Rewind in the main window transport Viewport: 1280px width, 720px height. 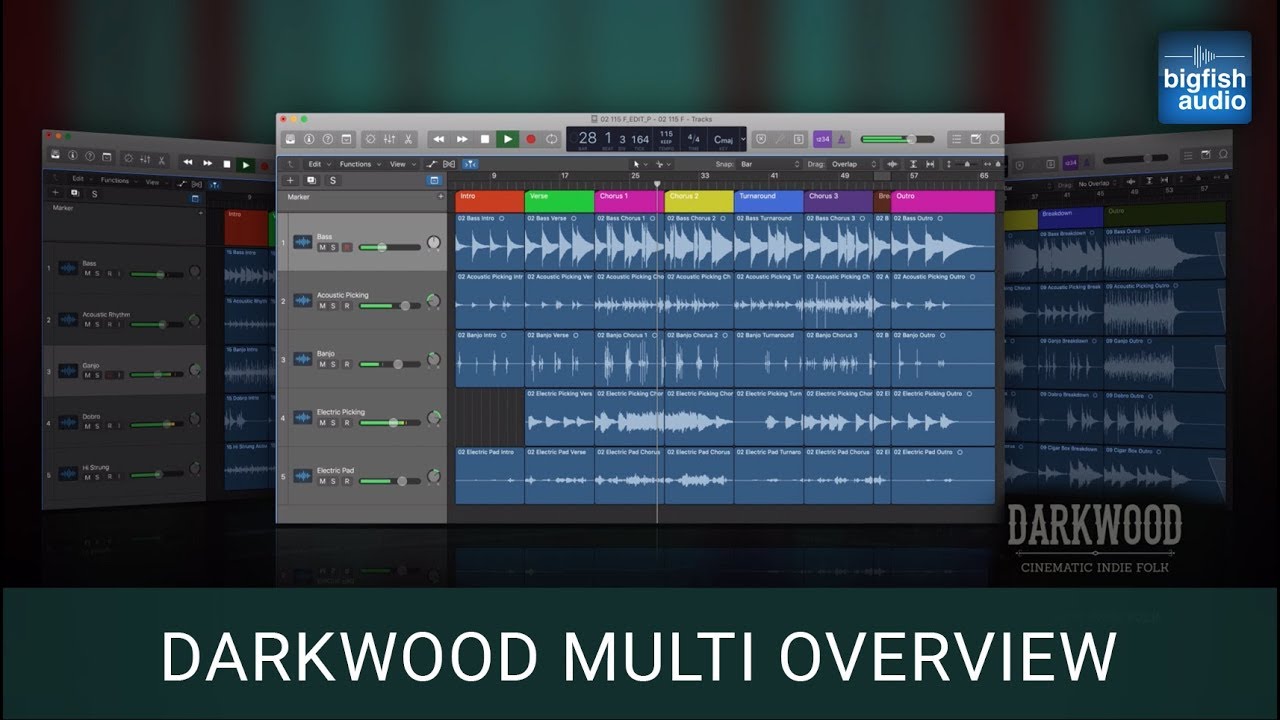(438, 139)
